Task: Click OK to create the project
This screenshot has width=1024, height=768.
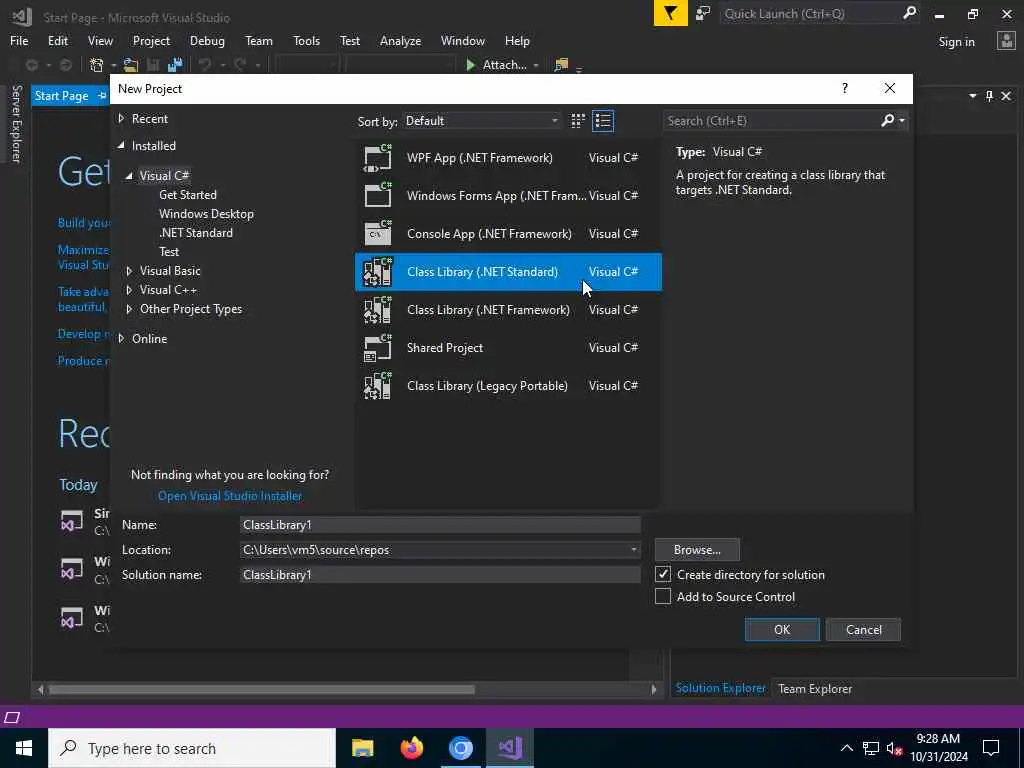Action: tap(782, 630)
